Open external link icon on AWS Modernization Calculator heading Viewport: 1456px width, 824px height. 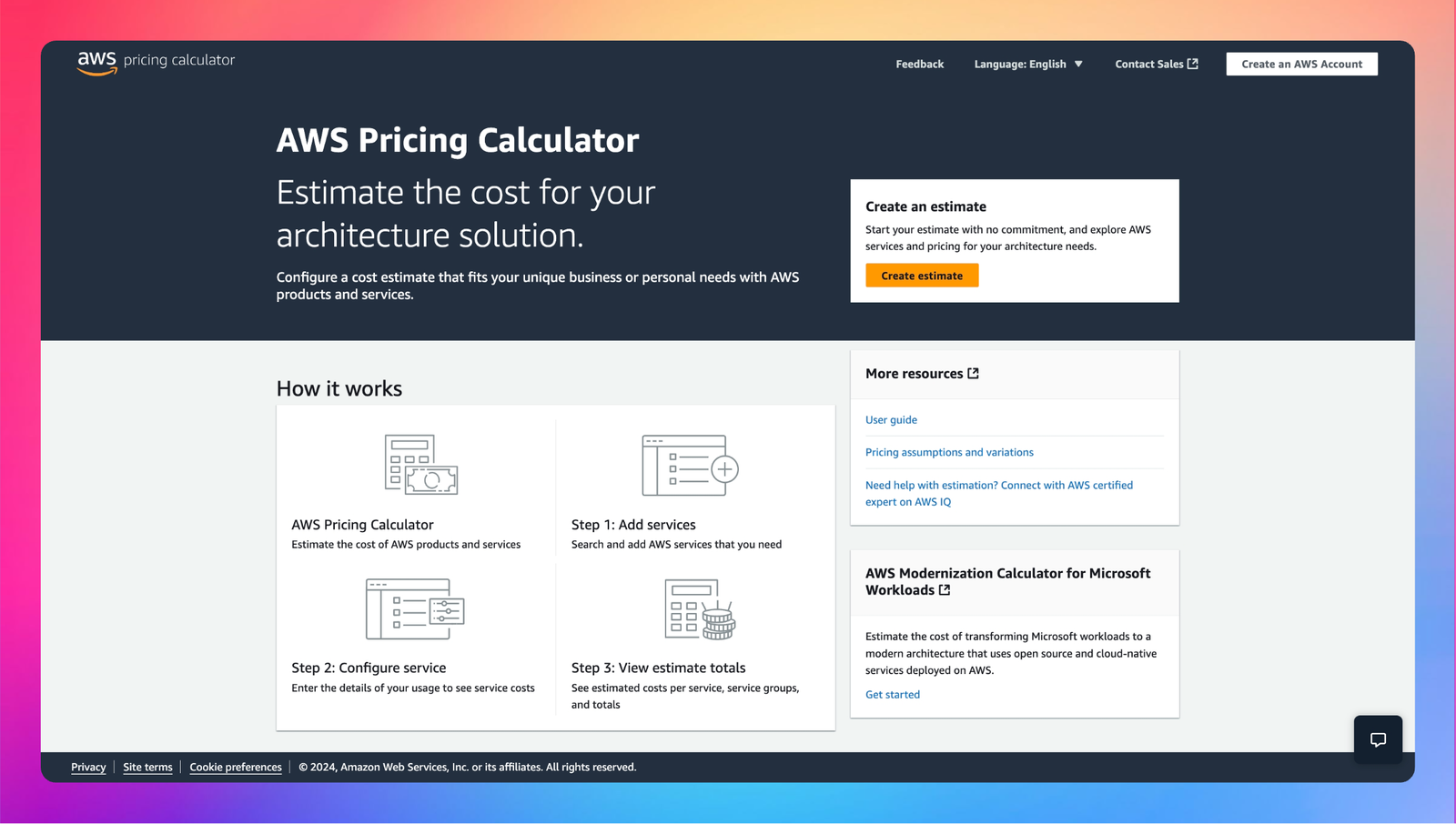[945, 589]
